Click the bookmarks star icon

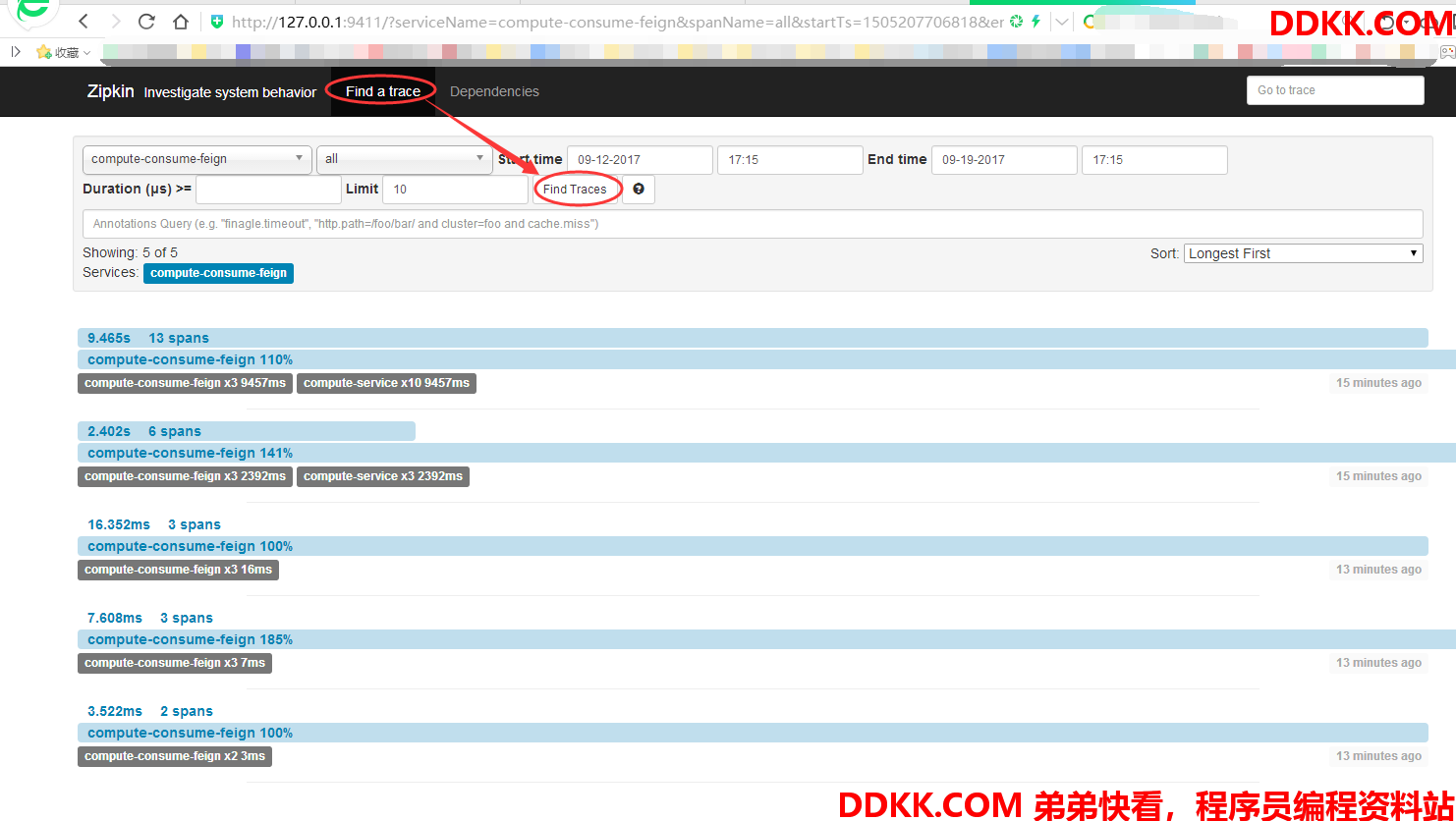click(43, 52)
